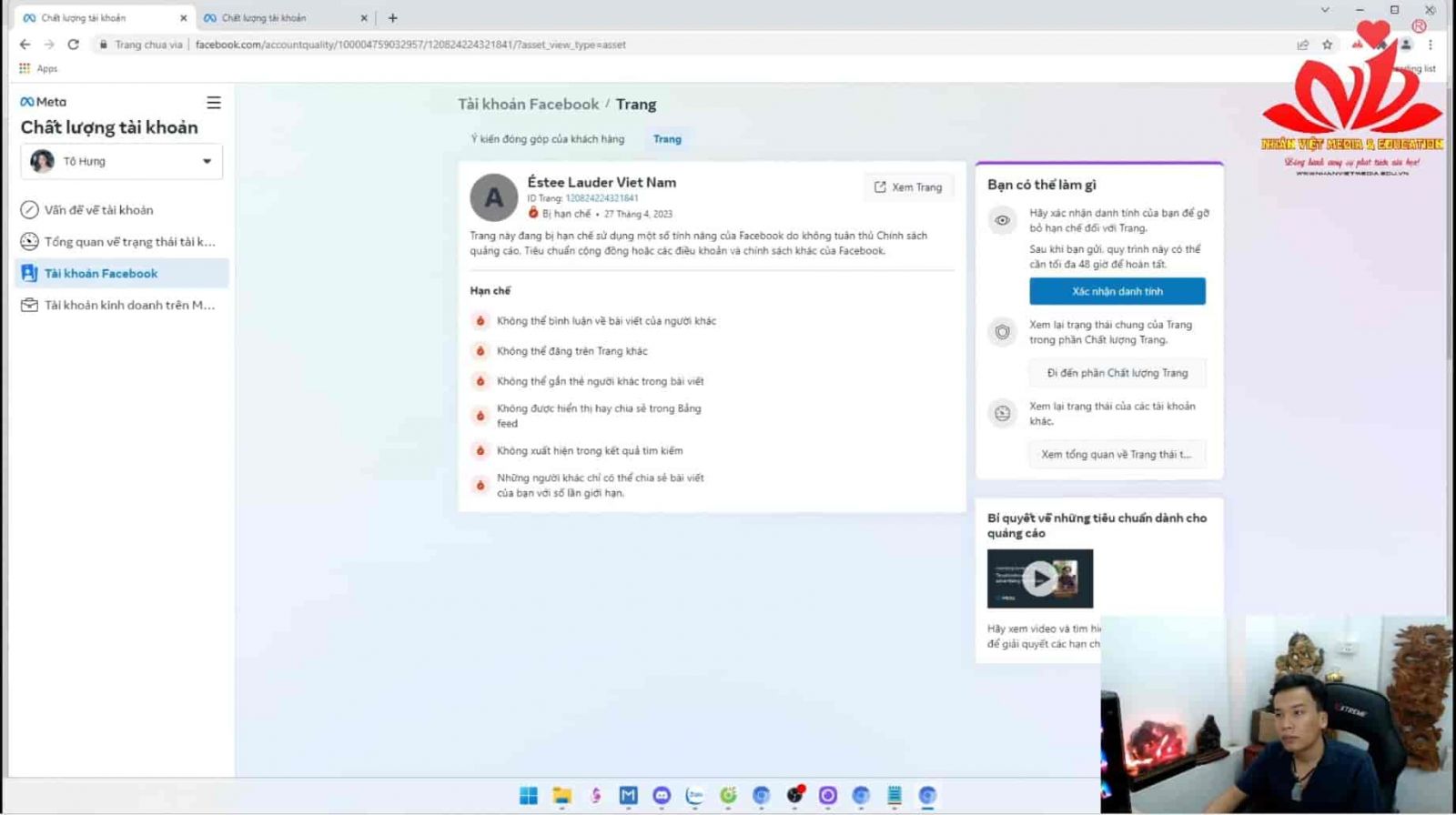Image resolution: width=1456 pixels, height=815 pixels.
Task: Reload the current page
Action: pos(74,45)
